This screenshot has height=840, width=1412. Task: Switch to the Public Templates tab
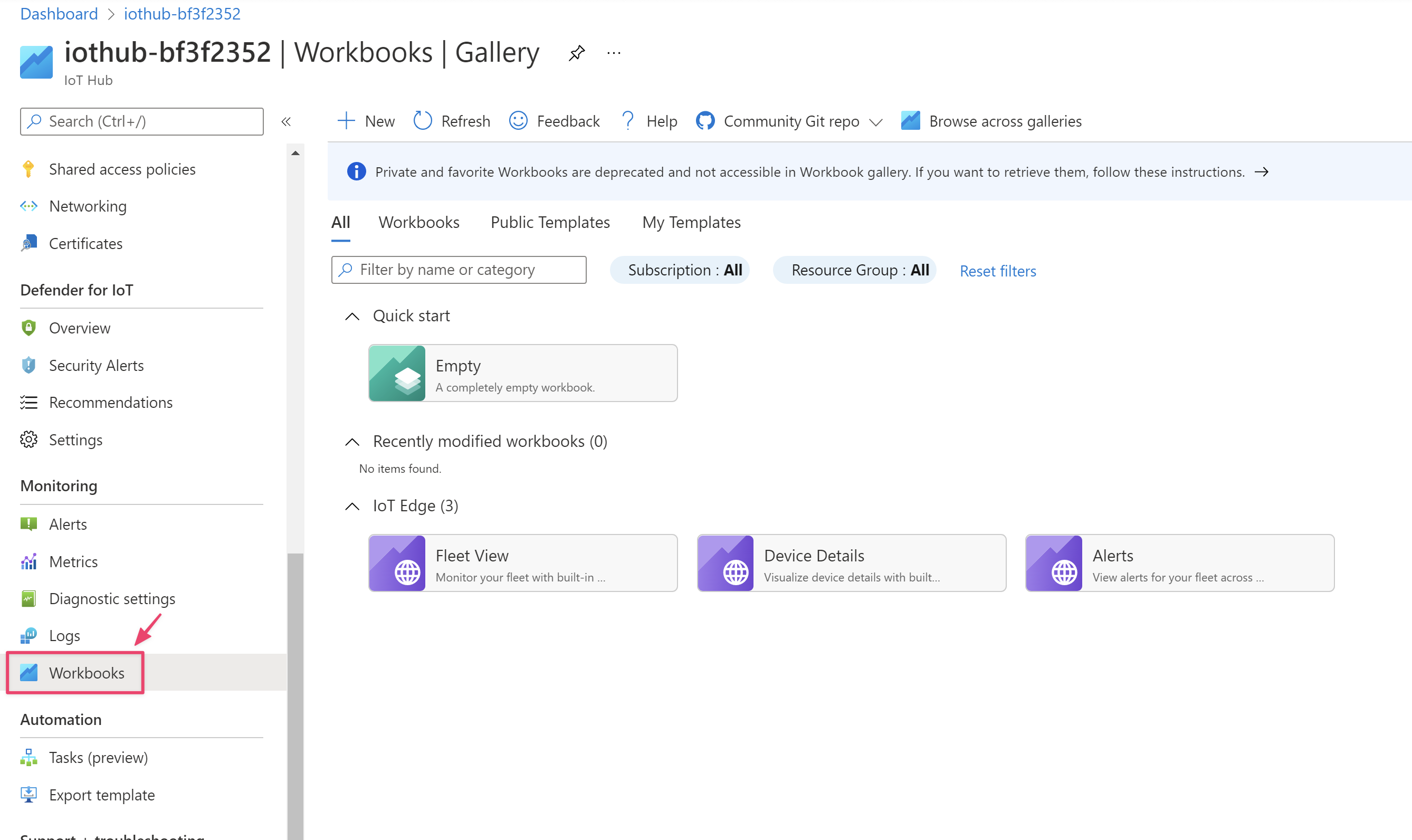(x=550, y=222)
